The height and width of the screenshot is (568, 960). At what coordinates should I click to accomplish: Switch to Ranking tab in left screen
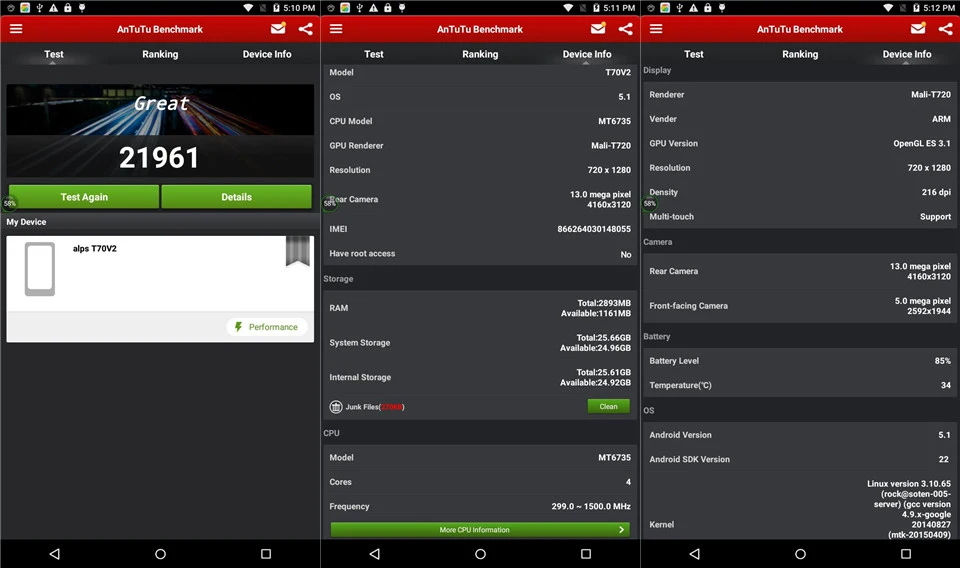[160, 54]
